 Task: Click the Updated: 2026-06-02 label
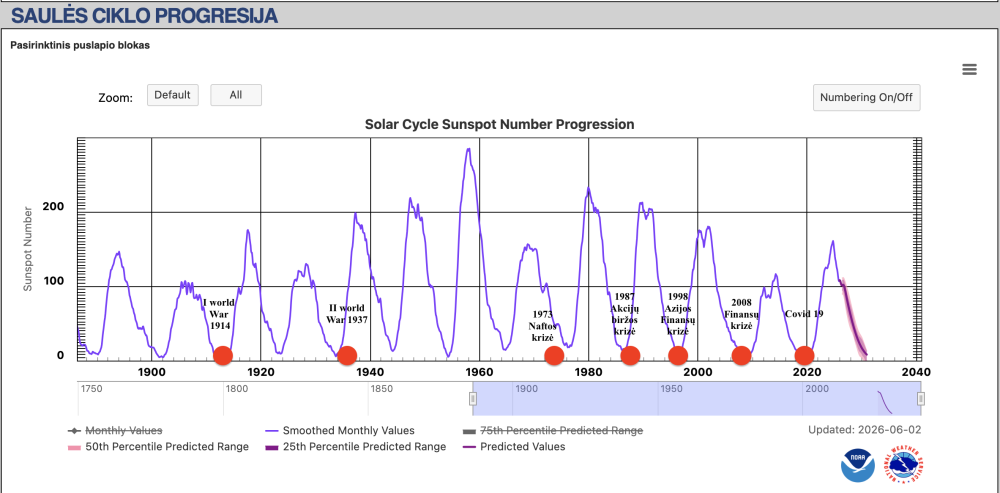click(864, 430)
